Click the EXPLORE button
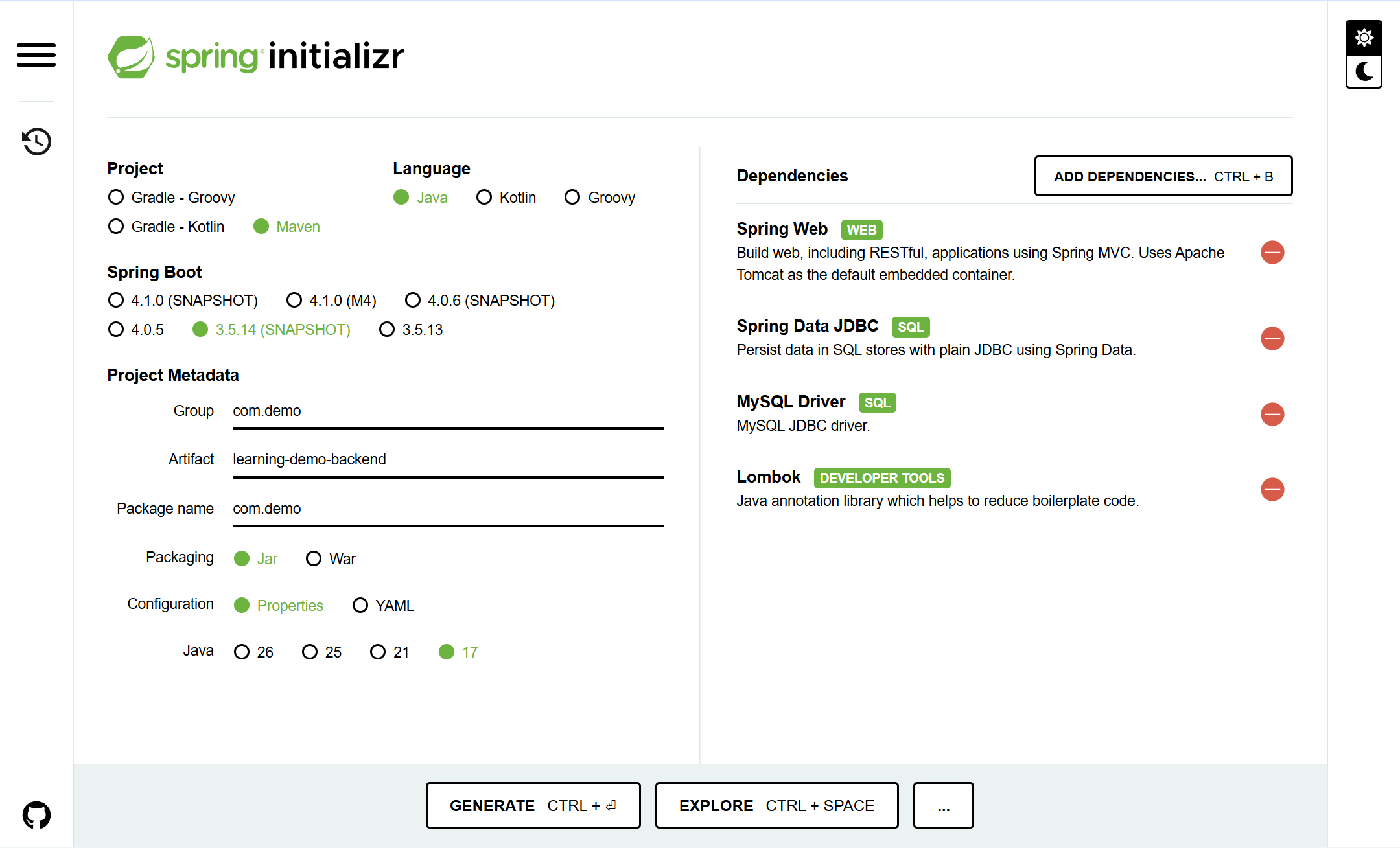This screenshot has height=848, width=1400. [x=776, y=805]
